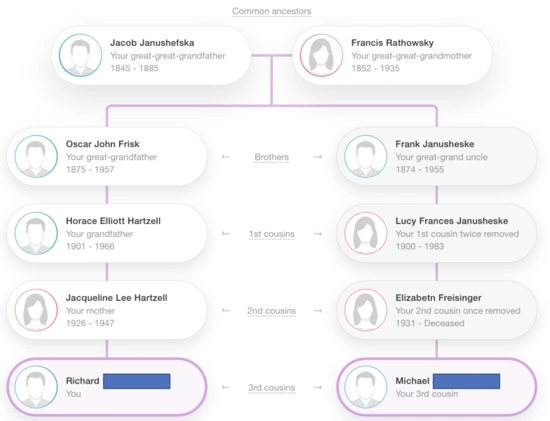Click the Oscar John Frisk name

[102, 144]
